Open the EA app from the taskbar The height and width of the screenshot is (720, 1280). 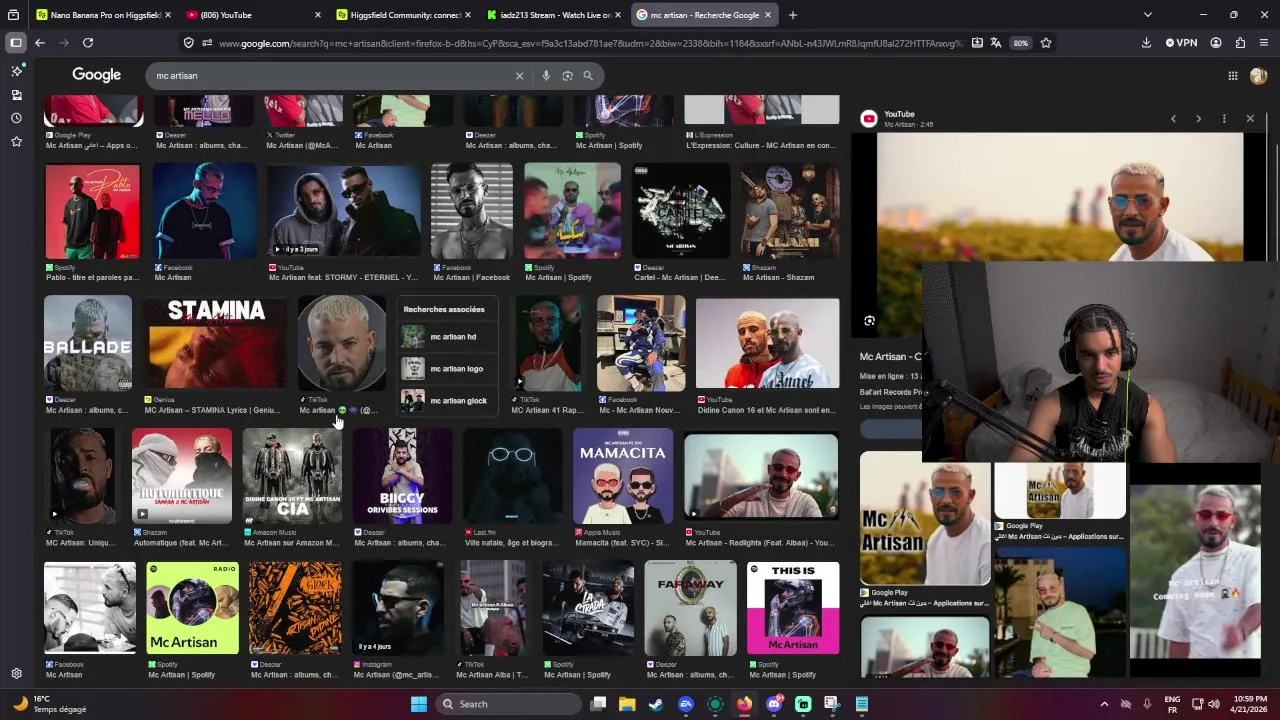point(685,704)
